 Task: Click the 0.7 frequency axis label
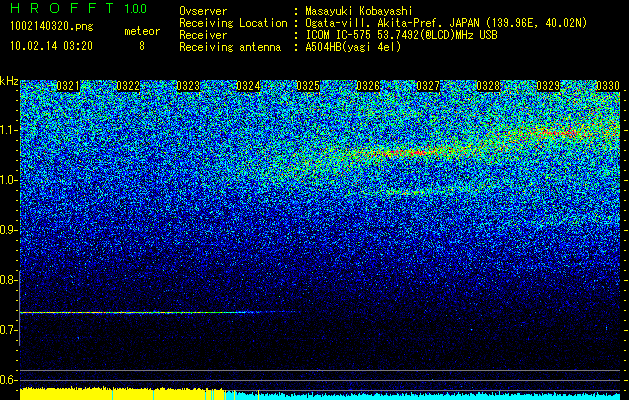coord(8,330)
